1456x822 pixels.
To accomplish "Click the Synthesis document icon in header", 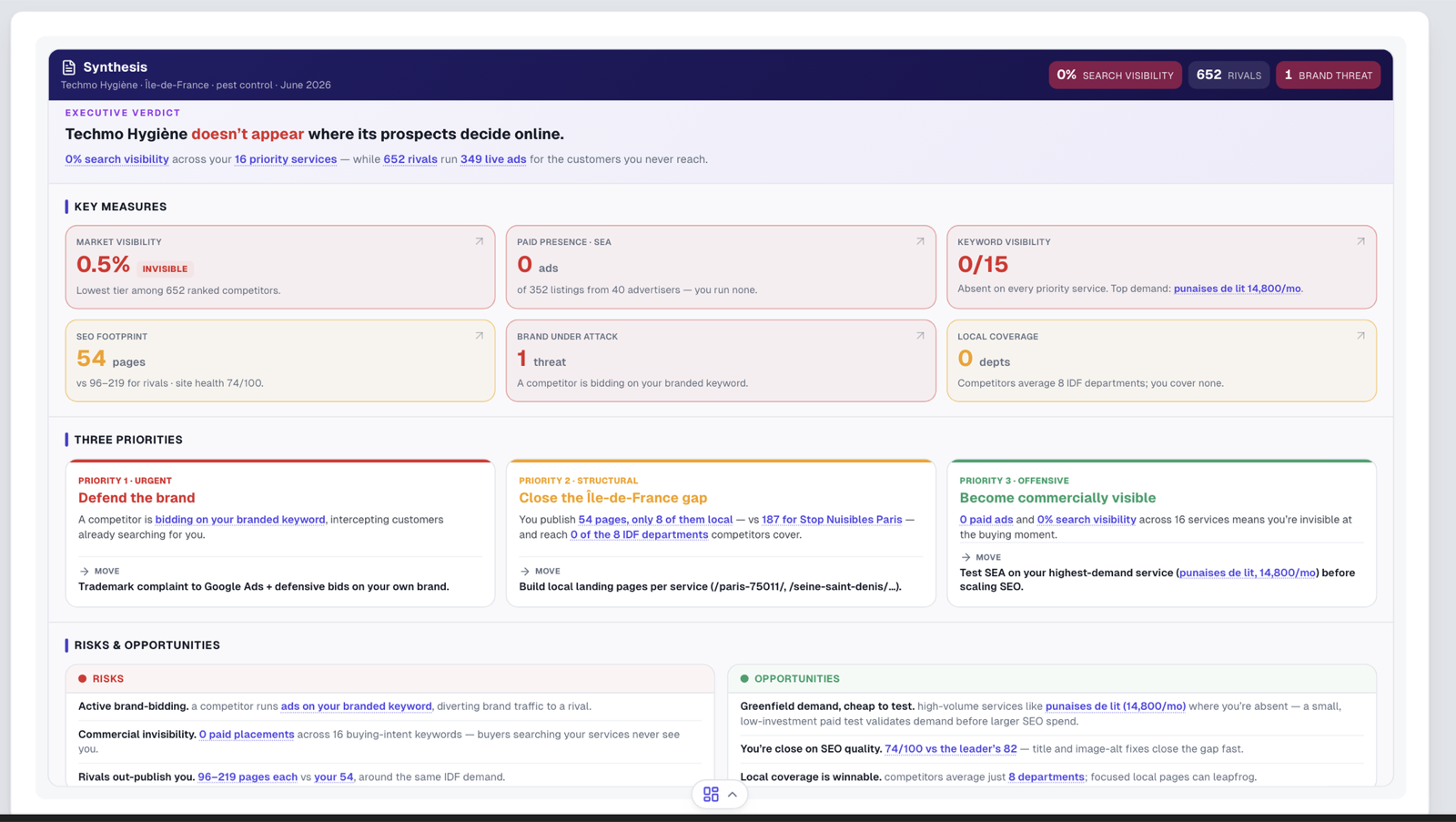I will pyautogui.click(x=69, y=67).
